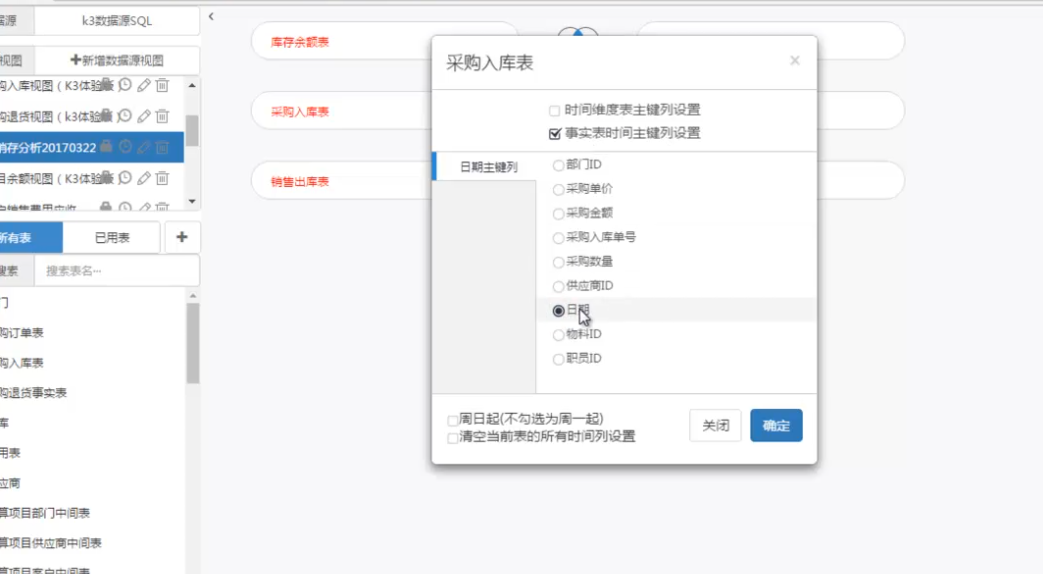Switch to 所有表 tab

(x=31, y=237)
